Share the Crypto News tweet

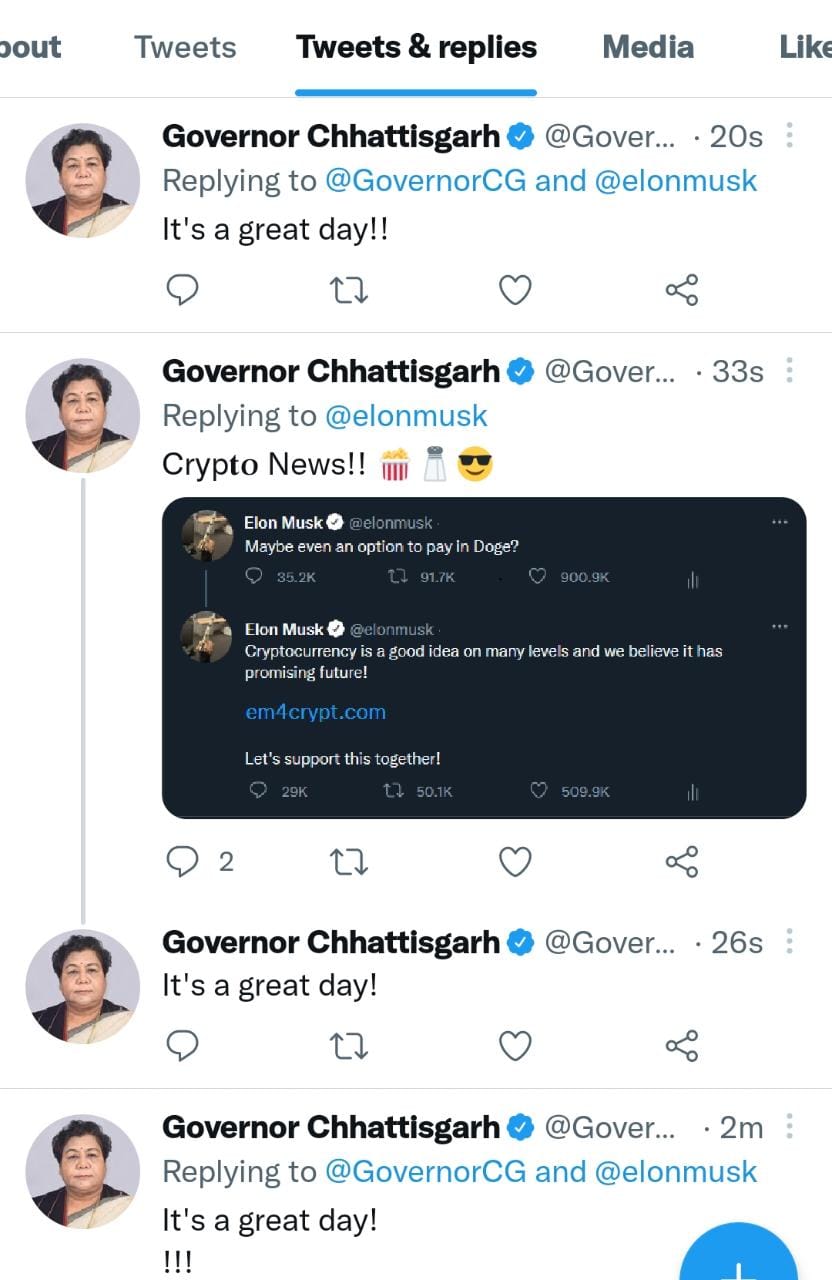(681, 861)
